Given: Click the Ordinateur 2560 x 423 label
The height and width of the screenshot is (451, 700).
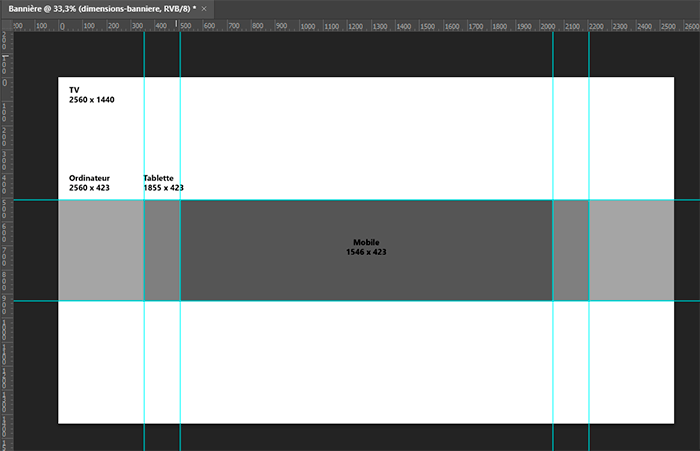Looking at the screenshot, I should click(x=90, y=183).
